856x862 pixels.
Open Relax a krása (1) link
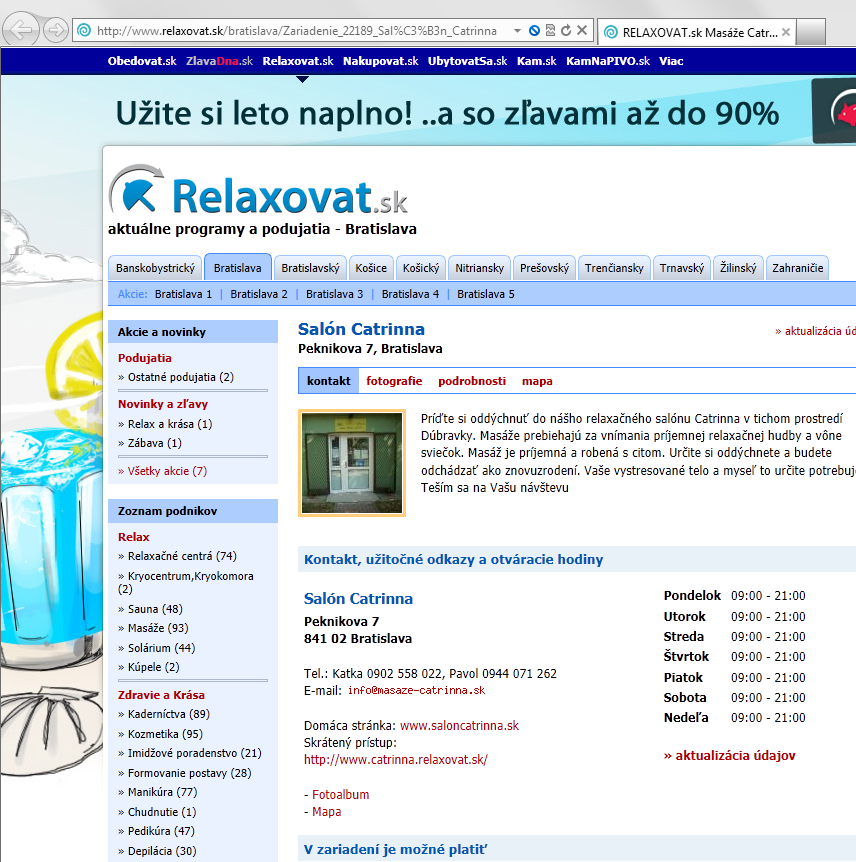(170, 424)
